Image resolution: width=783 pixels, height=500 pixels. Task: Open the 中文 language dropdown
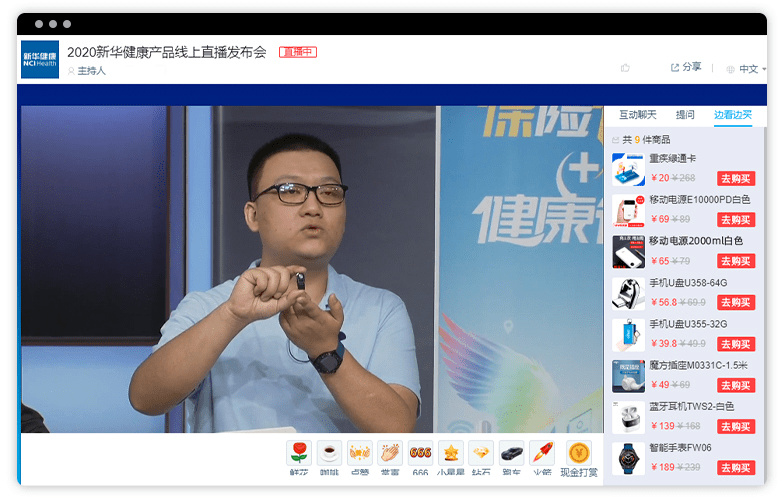(x=746, y=69)
